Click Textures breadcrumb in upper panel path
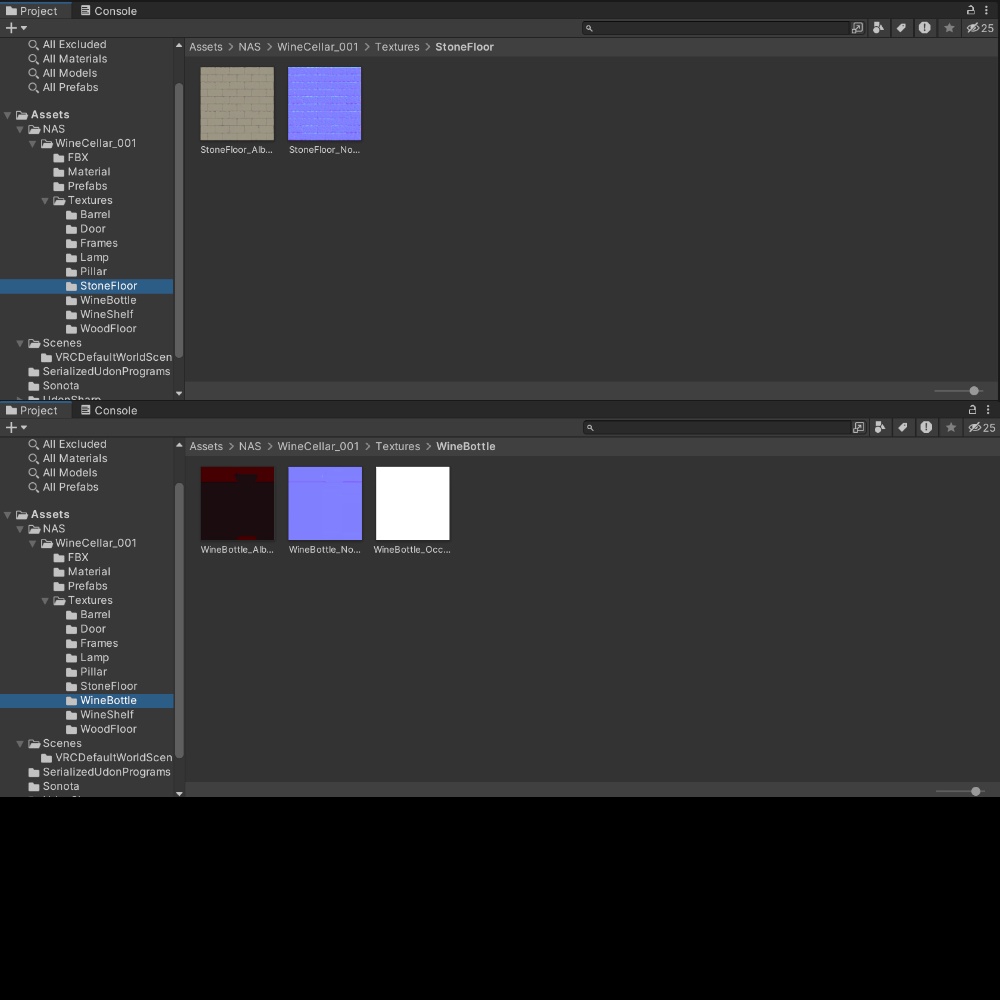 tap(397, 47)
